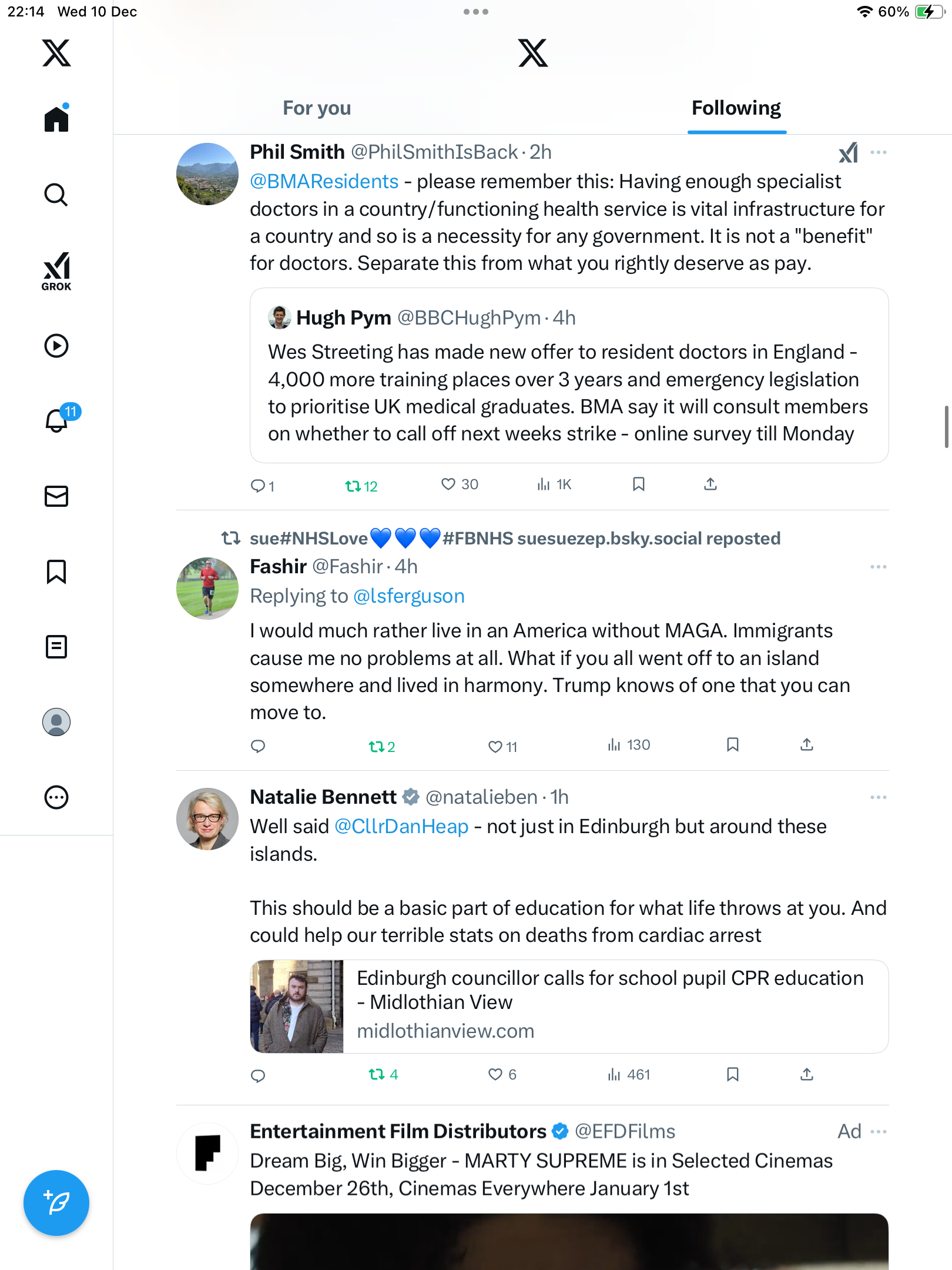The image size is (952, 1270).
Task: Open the @CllrDanHeap mention link
Action: pyautogui.click(x=401, y=827)
